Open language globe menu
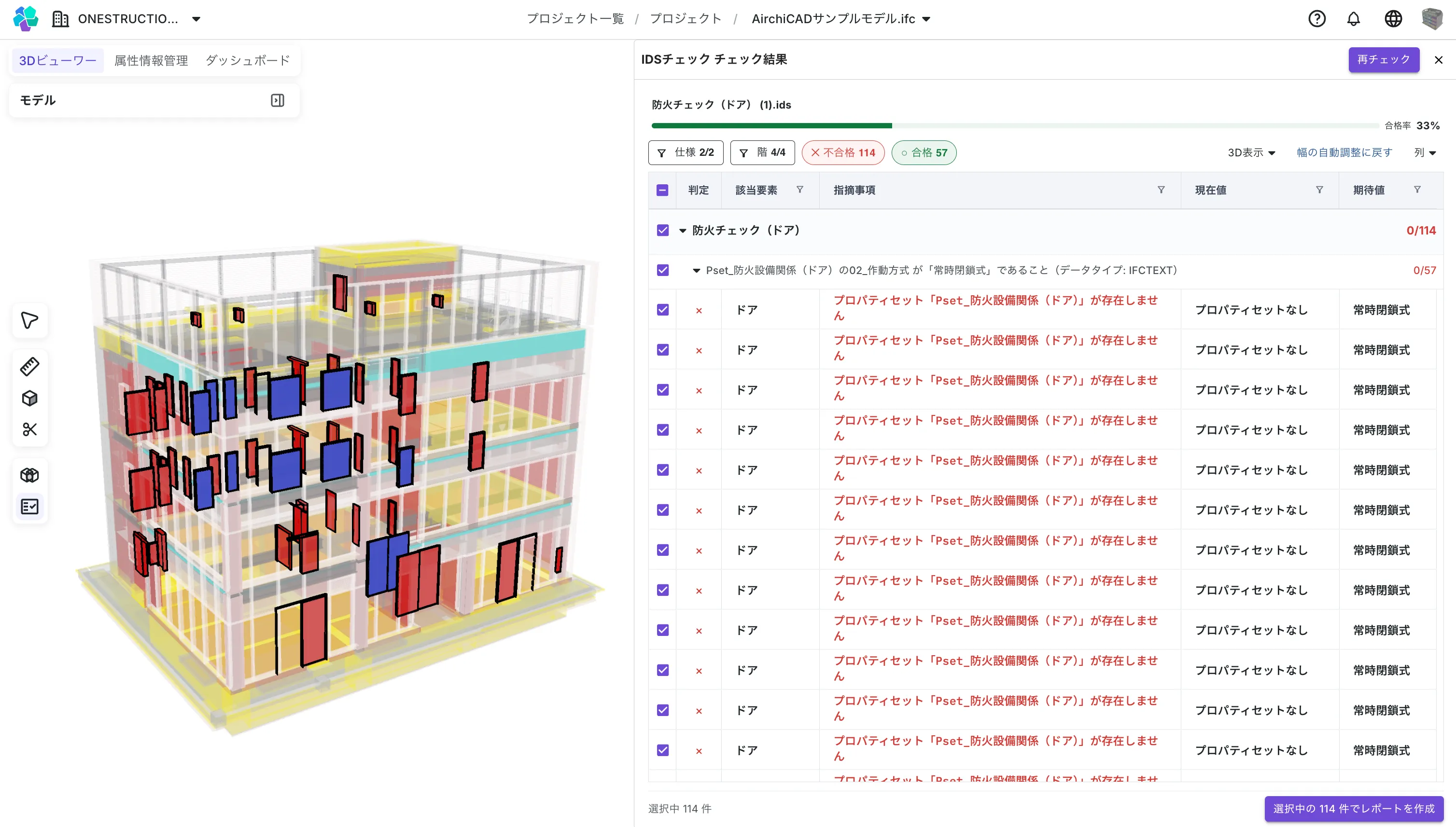Viewport: 1456px width, 827px height. point(1393,19)
